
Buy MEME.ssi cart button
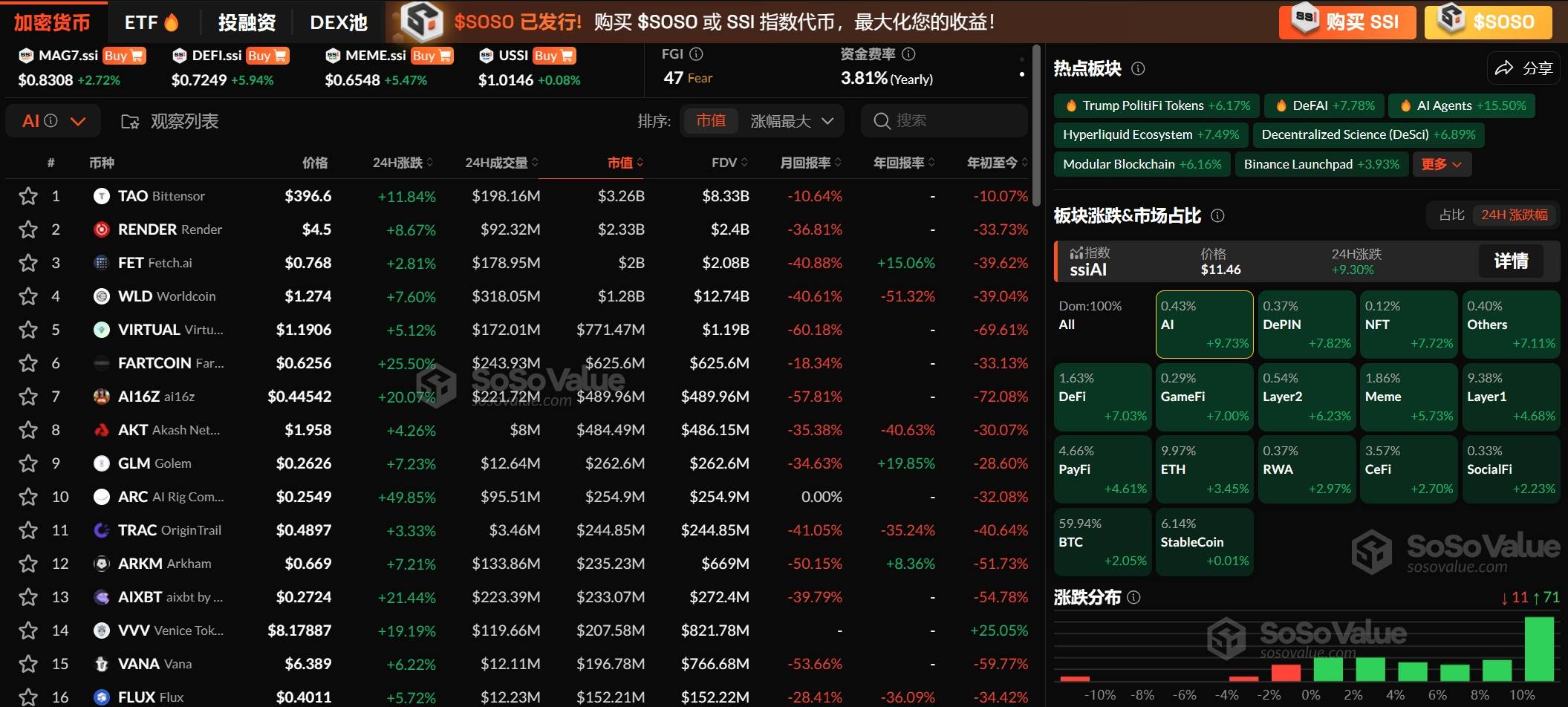pos(432,56)
